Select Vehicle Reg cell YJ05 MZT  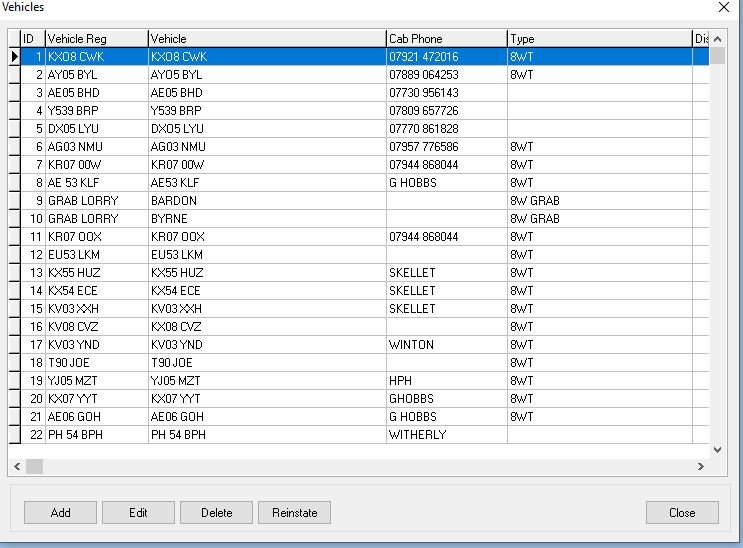pos(97,381)
